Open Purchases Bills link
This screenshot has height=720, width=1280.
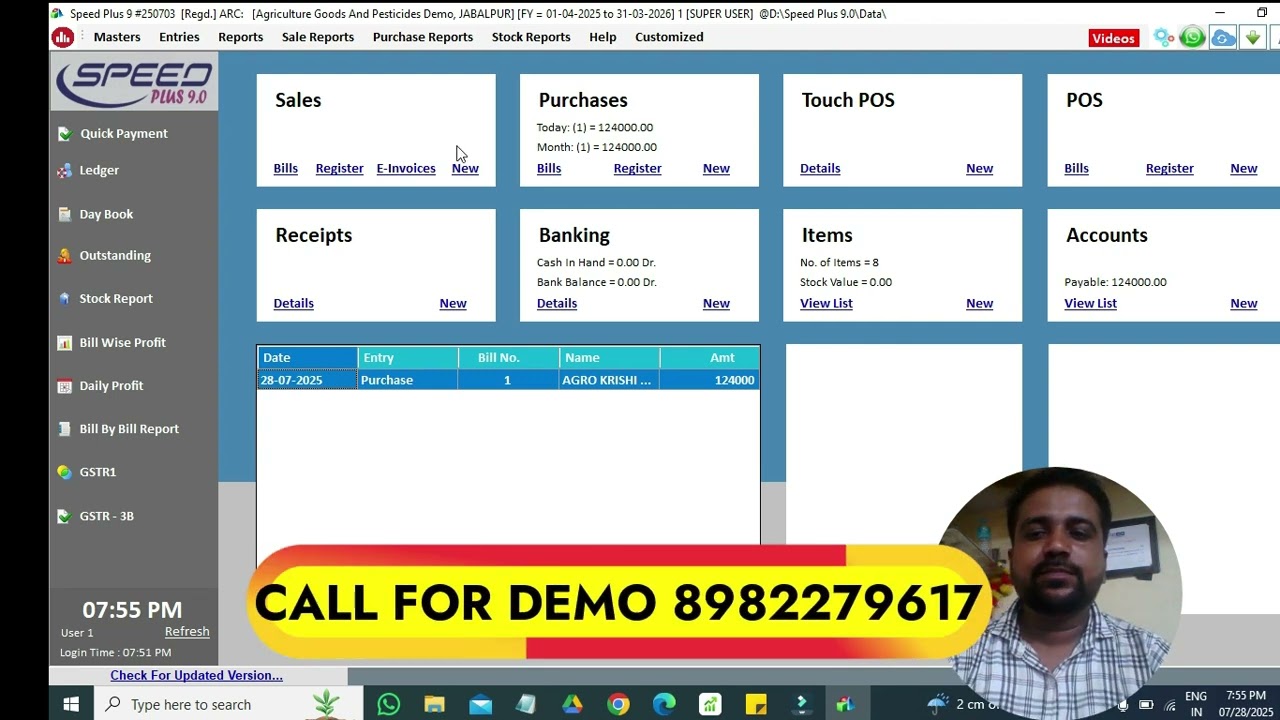pos(549,168)
